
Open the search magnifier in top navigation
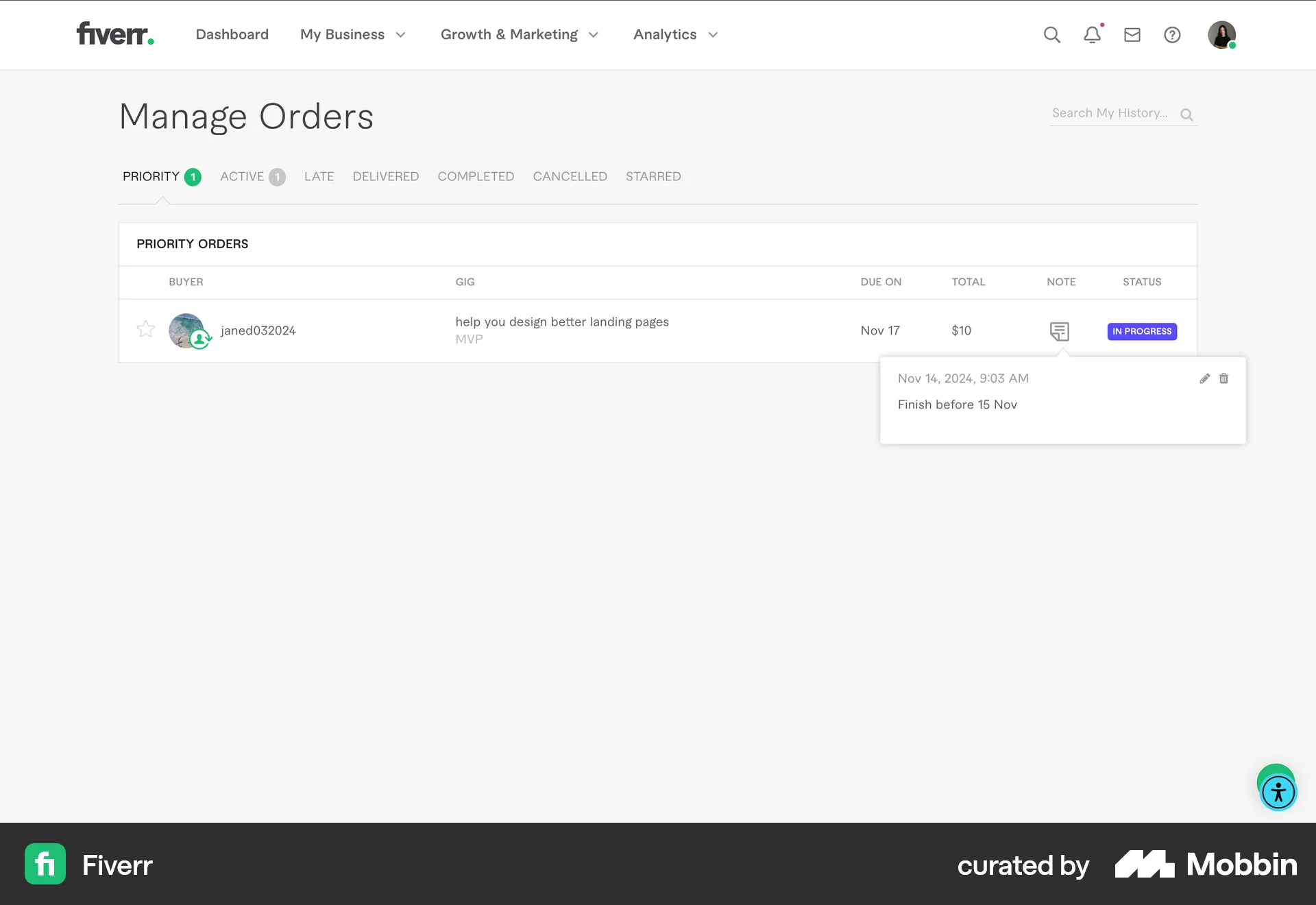pos(1051,35)
